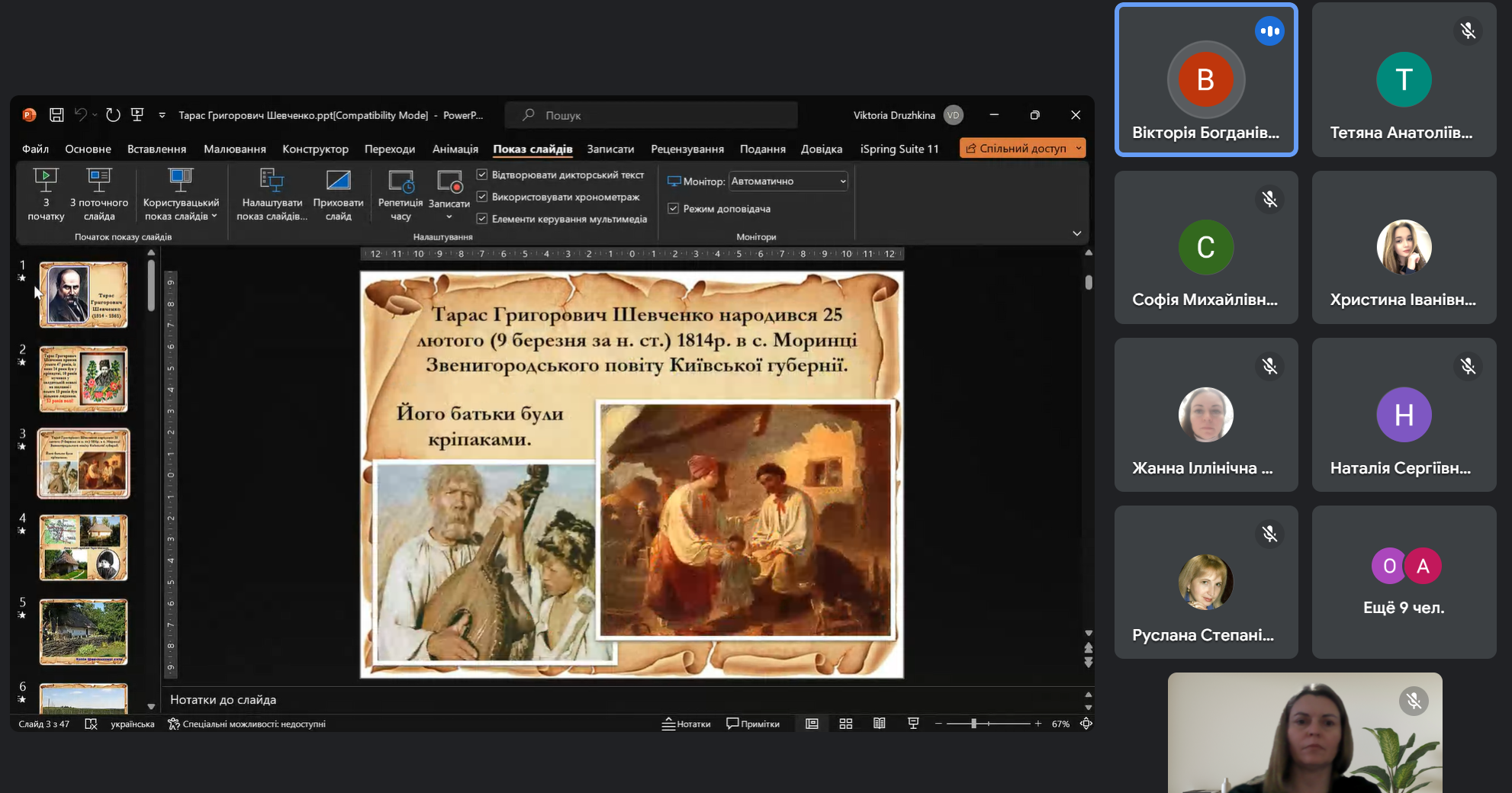Click the PowerPoint app icon in title bar
Viewport: 1512px width, 793px height.
pyautogui.click(x=29, y=115)
